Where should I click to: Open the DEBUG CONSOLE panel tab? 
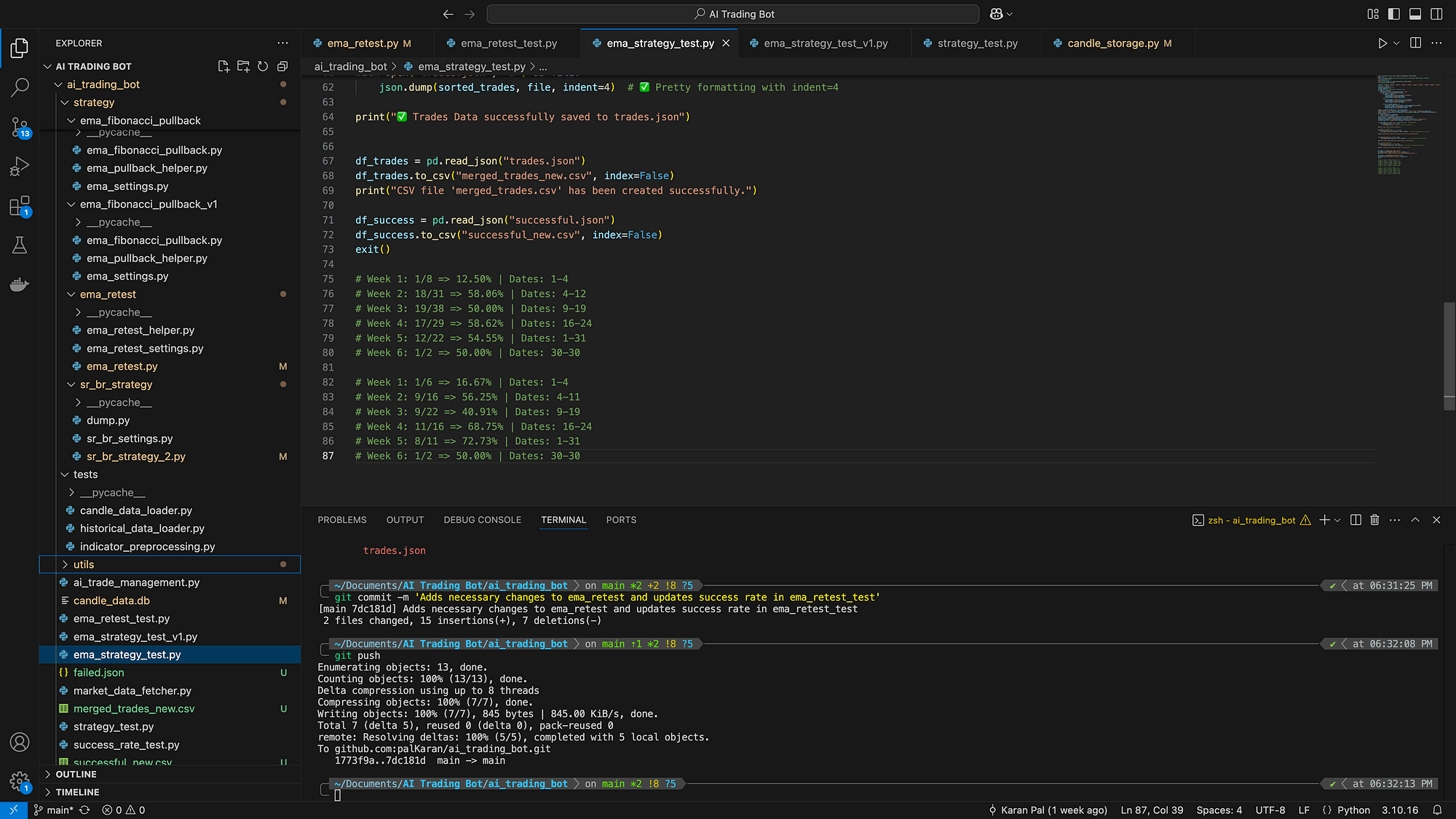(x=482, y=520)
